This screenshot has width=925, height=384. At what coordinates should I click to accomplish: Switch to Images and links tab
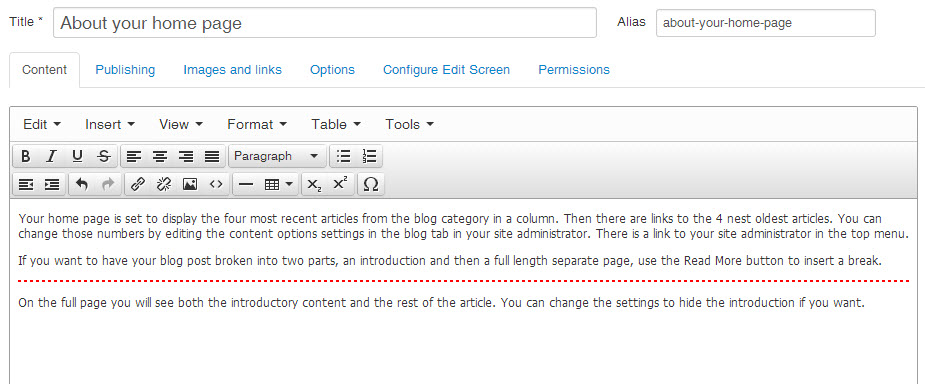tap(232, 70)
